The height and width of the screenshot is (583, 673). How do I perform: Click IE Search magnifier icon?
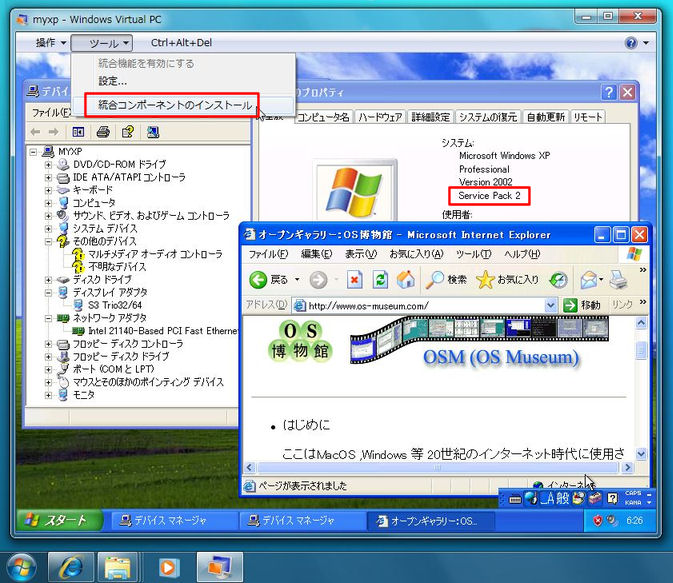click(434, 280)
